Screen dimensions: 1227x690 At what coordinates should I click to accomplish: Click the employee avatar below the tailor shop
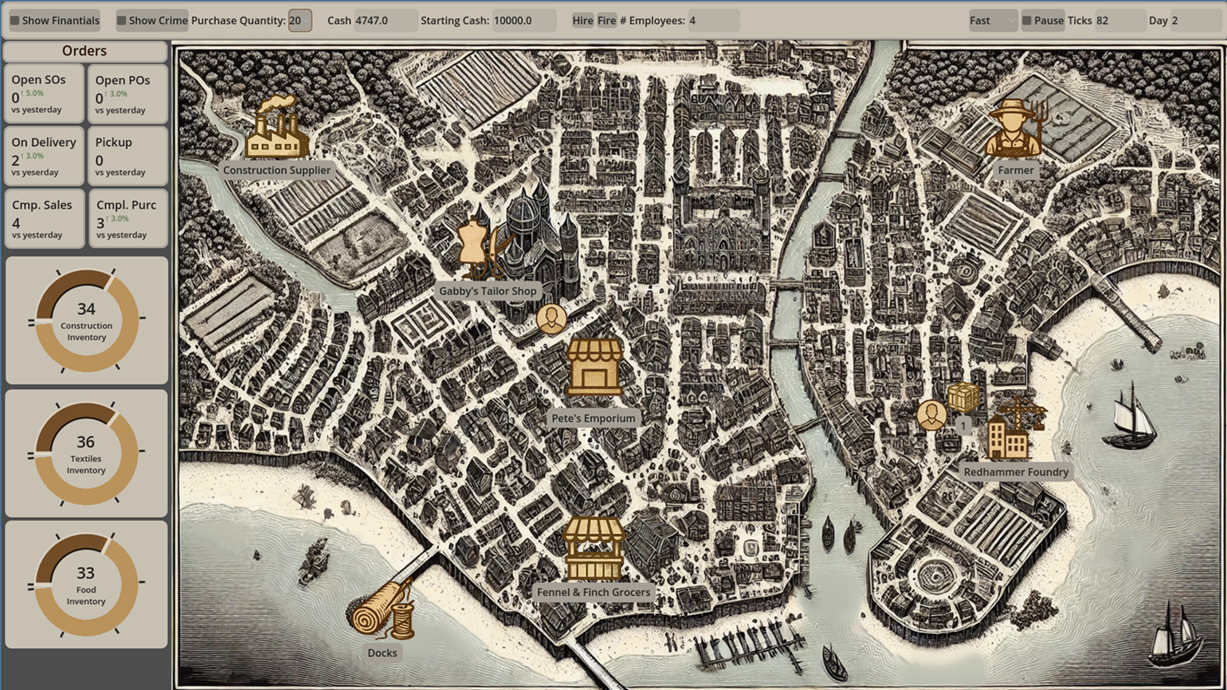coord(551,319)
